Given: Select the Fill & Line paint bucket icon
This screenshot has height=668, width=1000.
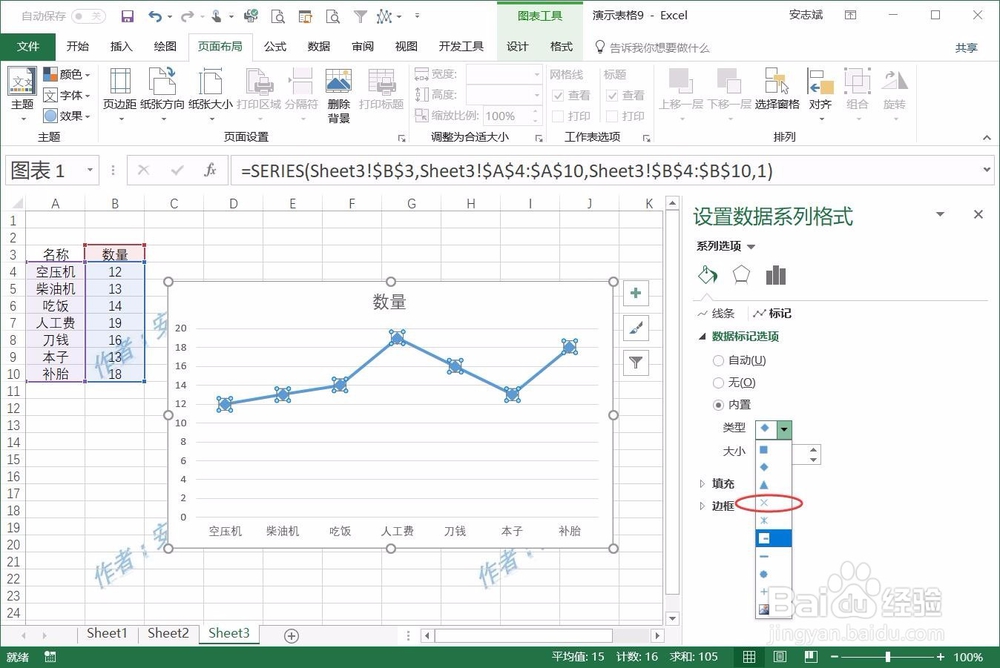Looking at the screenshot, I should tap(707, 275).
